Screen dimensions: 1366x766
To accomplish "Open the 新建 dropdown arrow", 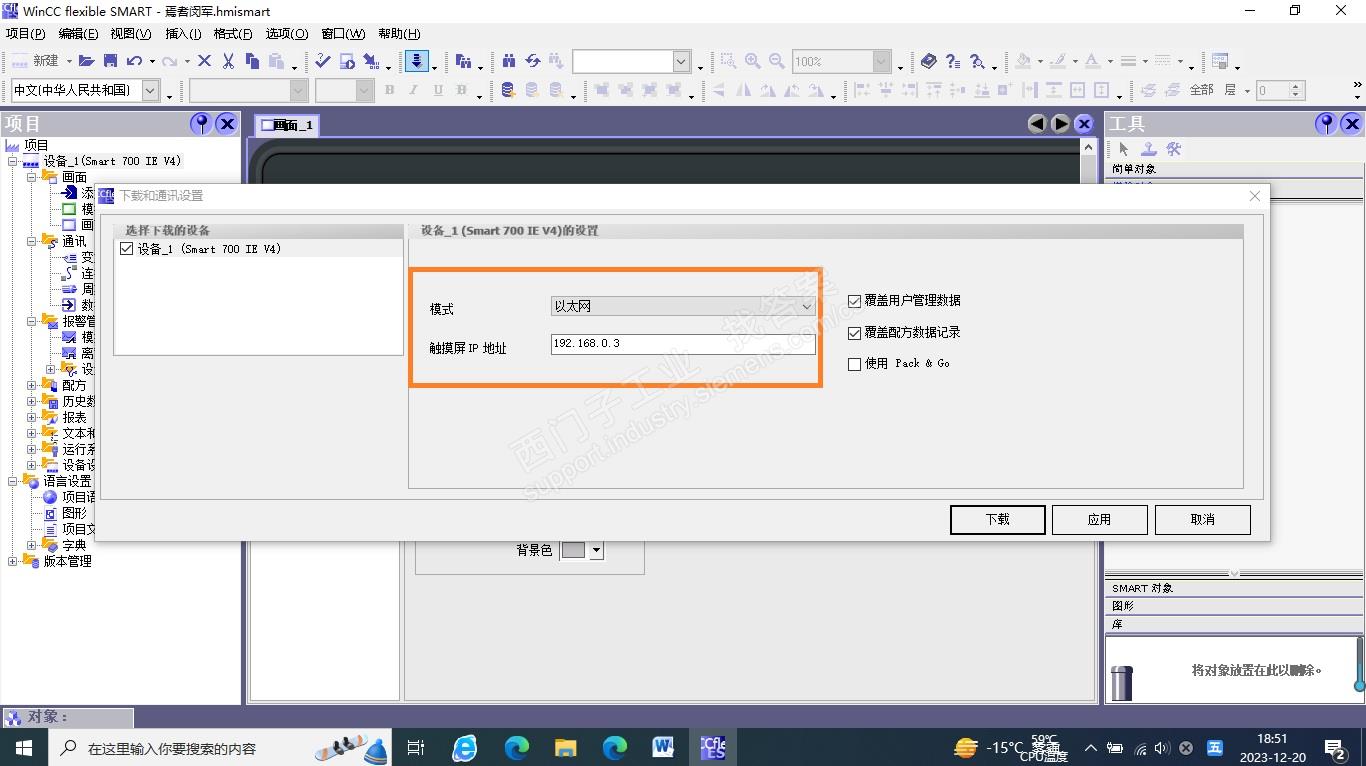I will [68, 62].
